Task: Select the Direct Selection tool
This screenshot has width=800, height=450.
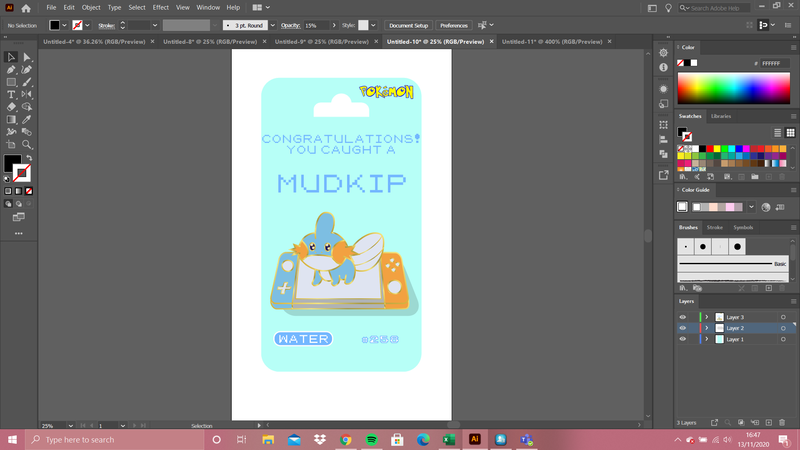Action: click(x=27, y=57)
